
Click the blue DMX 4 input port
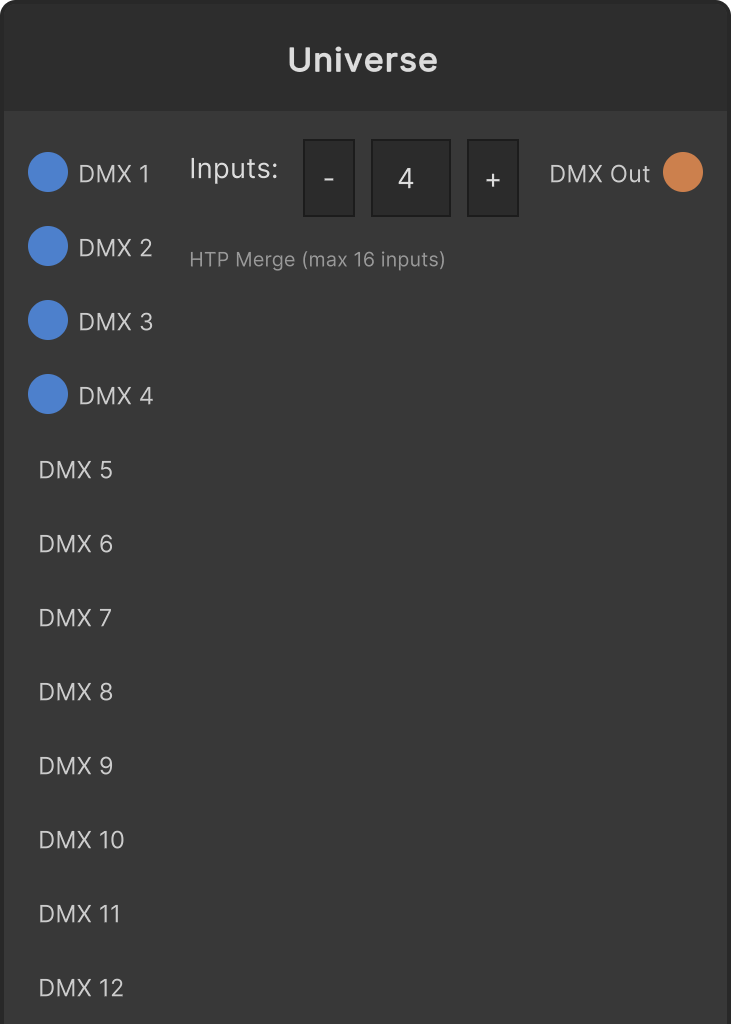[48, 394]
